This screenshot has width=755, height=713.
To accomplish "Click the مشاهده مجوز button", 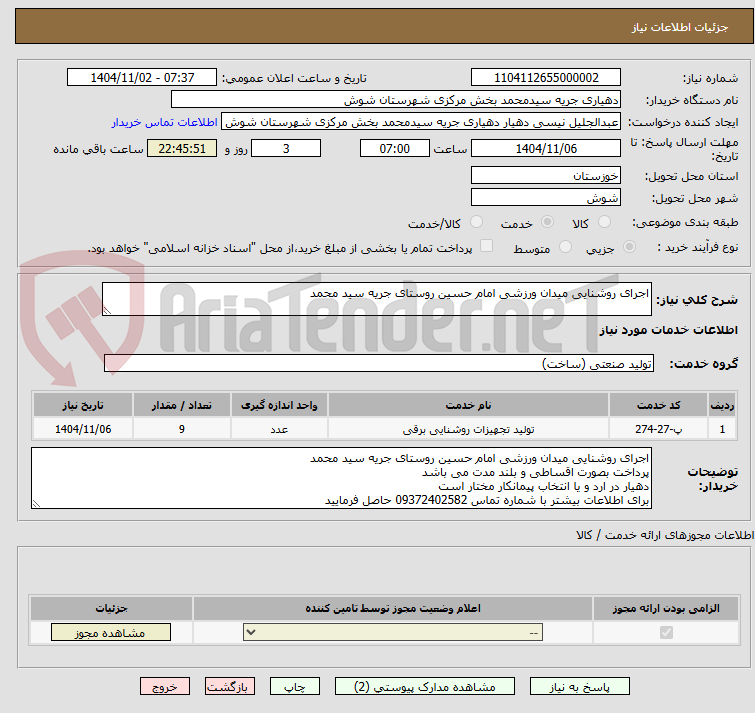I will click(111, 633).
